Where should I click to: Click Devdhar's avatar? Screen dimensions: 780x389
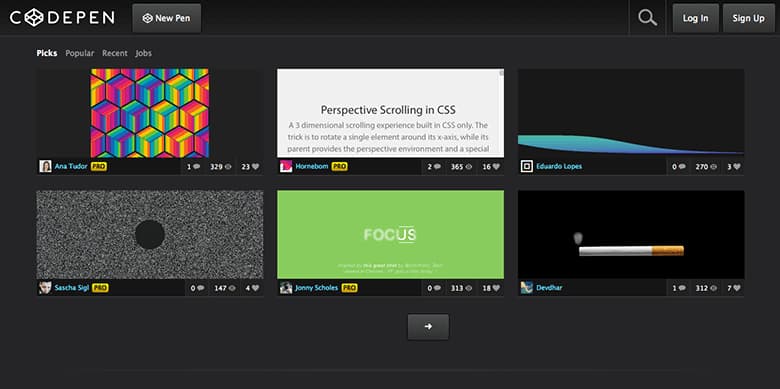[x=527, y=288]
